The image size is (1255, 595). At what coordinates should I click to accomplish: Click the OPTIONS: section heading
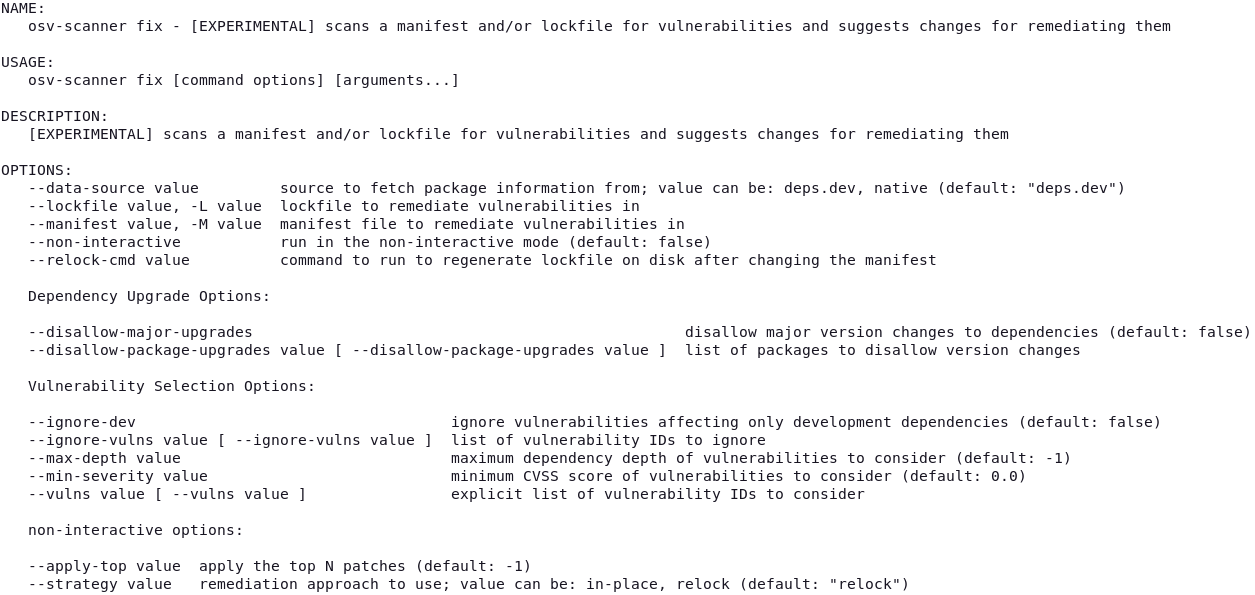click(x=36, y=170)
